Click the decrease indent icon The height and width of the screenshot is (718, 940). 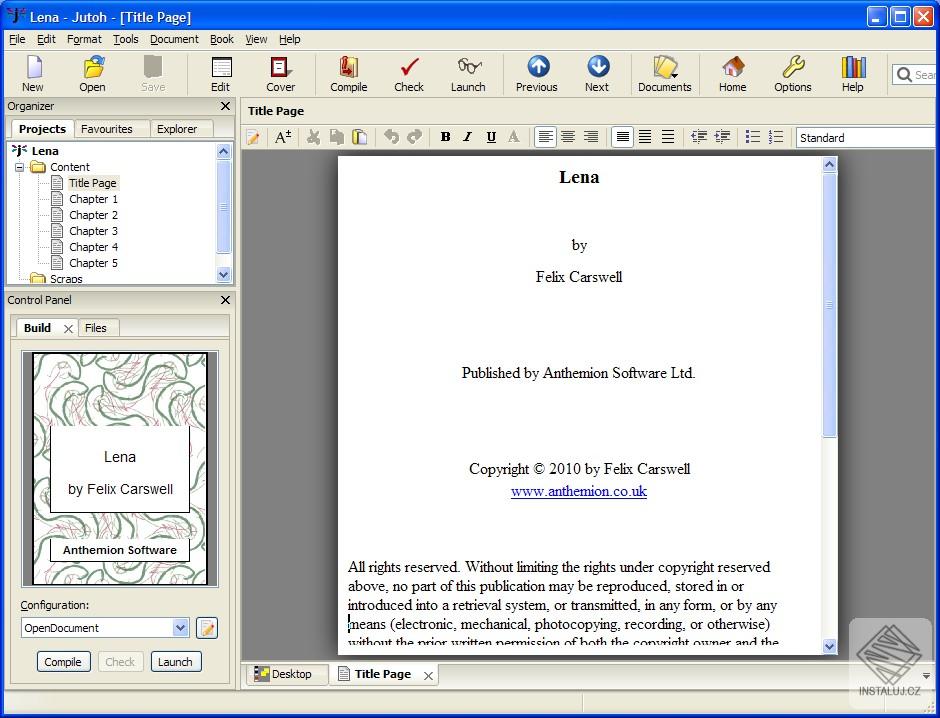click(699, 137)
